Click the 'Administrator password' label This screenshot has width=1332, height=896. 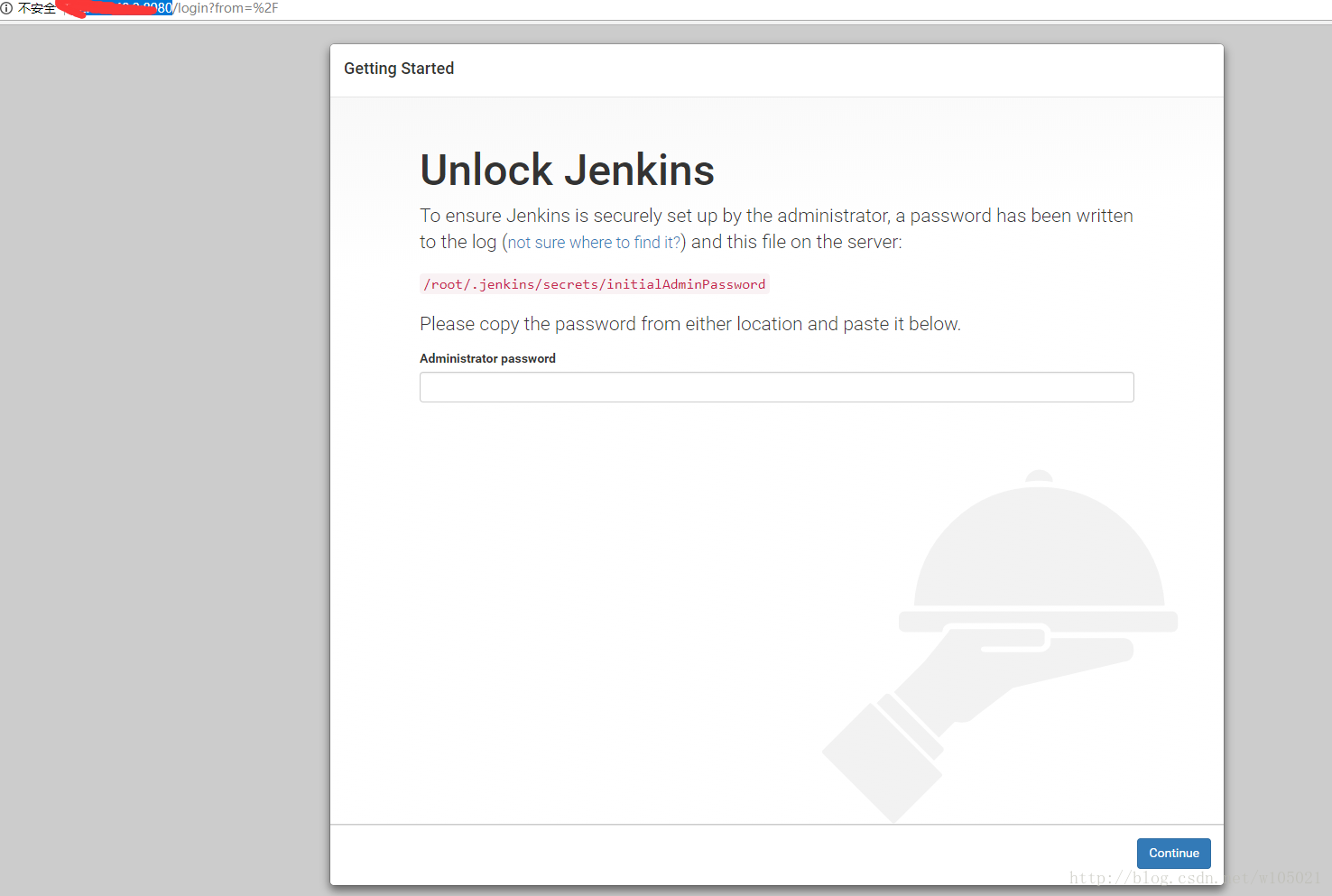click(487, 358)
